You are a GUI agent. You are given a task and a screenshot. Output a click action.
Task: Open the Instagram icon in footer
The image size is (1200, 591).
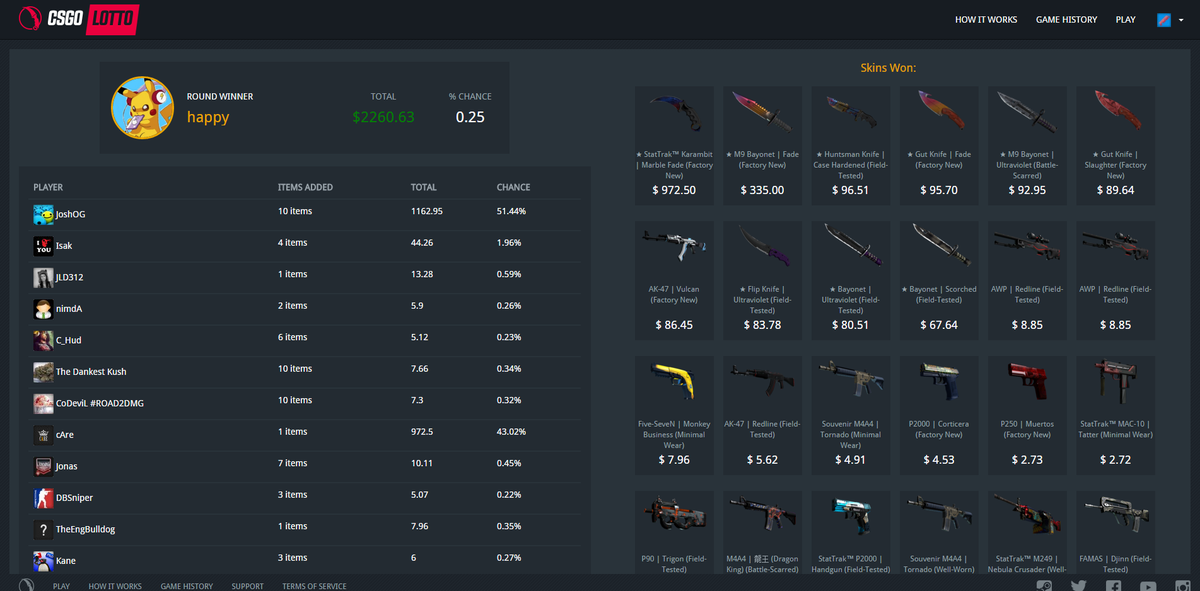pos(1182,586)
